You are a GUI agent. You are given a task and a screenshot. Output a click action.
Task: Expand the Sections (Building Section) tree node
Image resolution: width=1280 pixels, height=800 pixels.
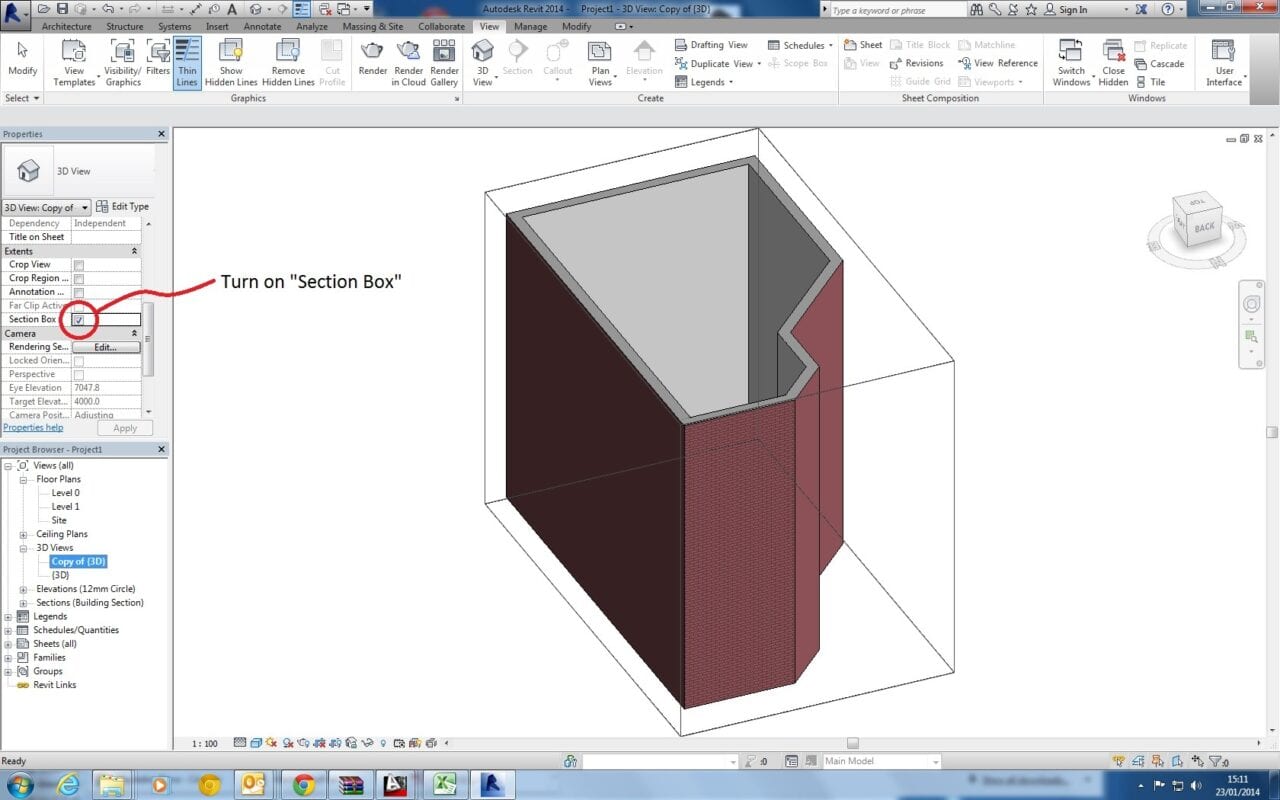point(22,602)
